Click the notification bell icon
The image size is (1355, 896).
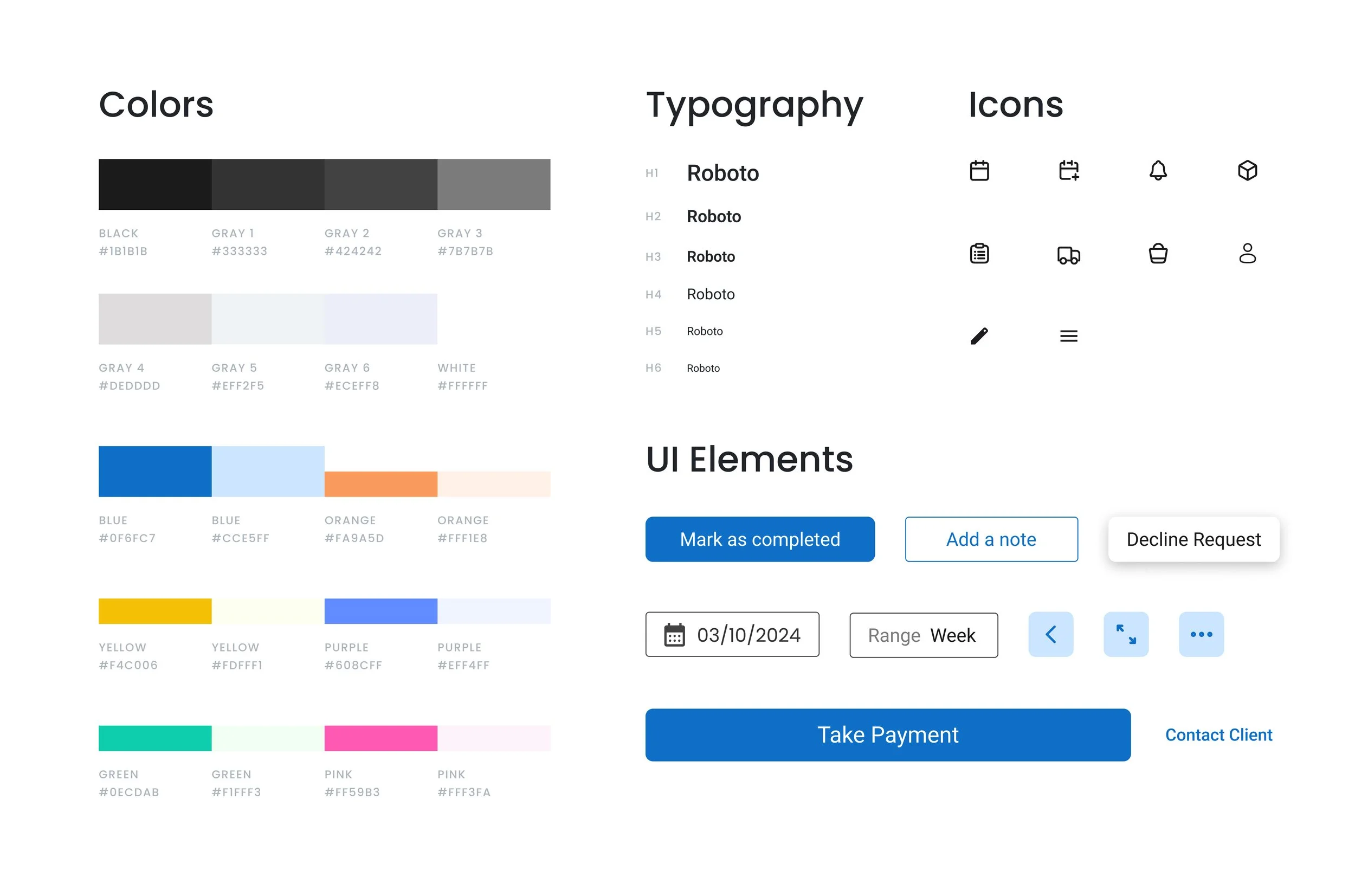[x=1158, y=170]
